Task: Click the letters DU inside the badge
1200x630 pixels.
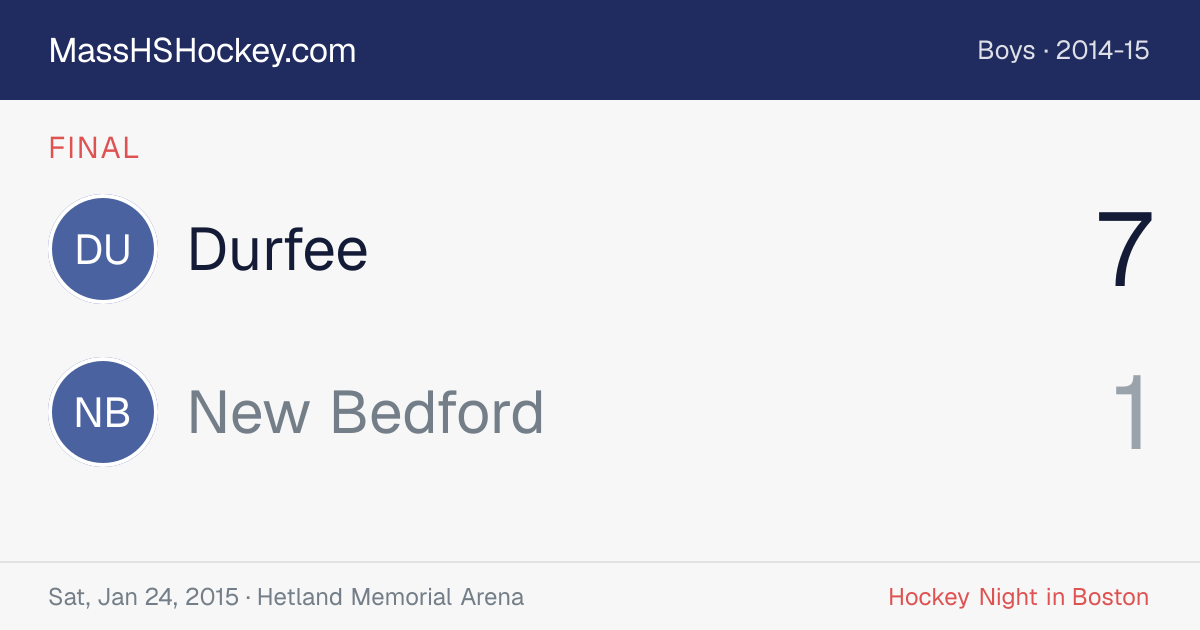Action: click(x=103, y=249)
